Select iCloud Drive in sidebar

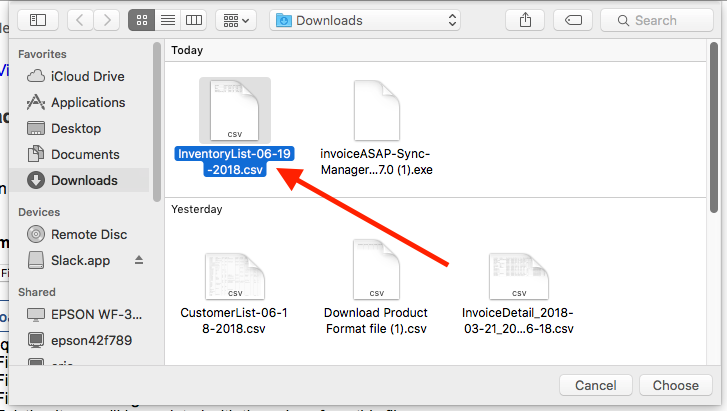87,76
